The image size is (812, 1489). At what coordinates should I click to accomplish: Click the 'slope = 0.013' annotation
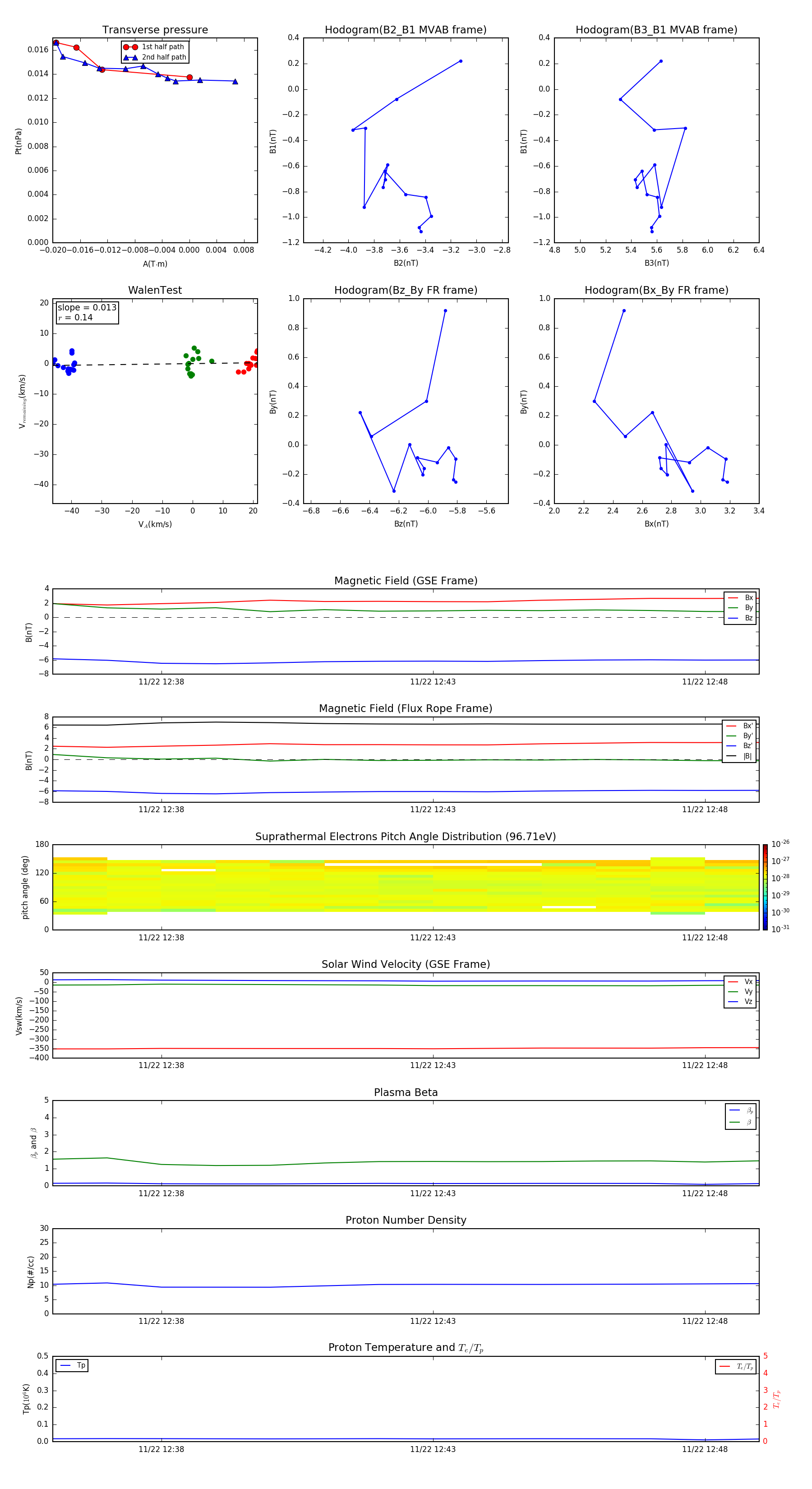tap(87, 308)
